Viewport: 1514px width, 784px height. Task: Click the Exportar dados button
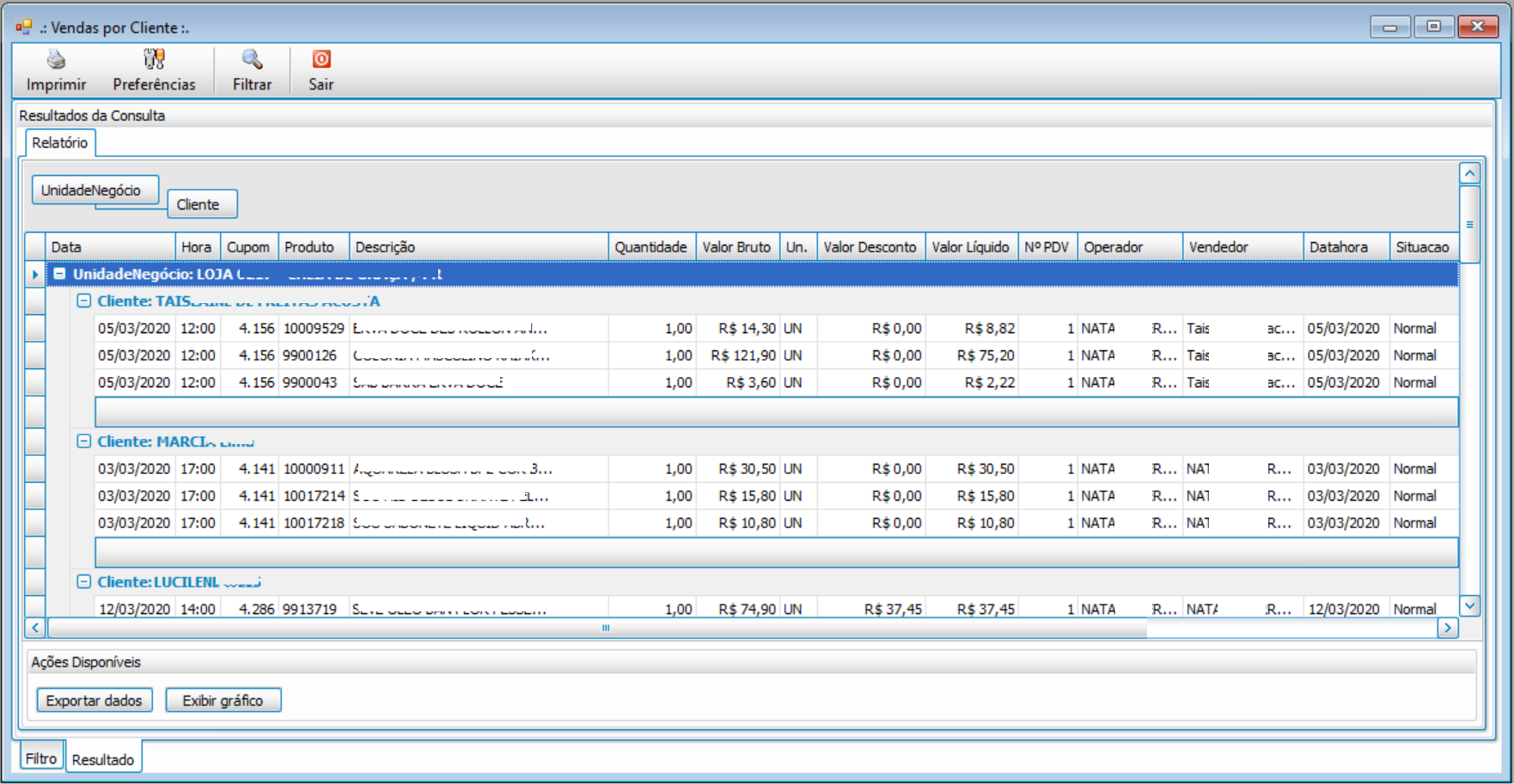95,701
